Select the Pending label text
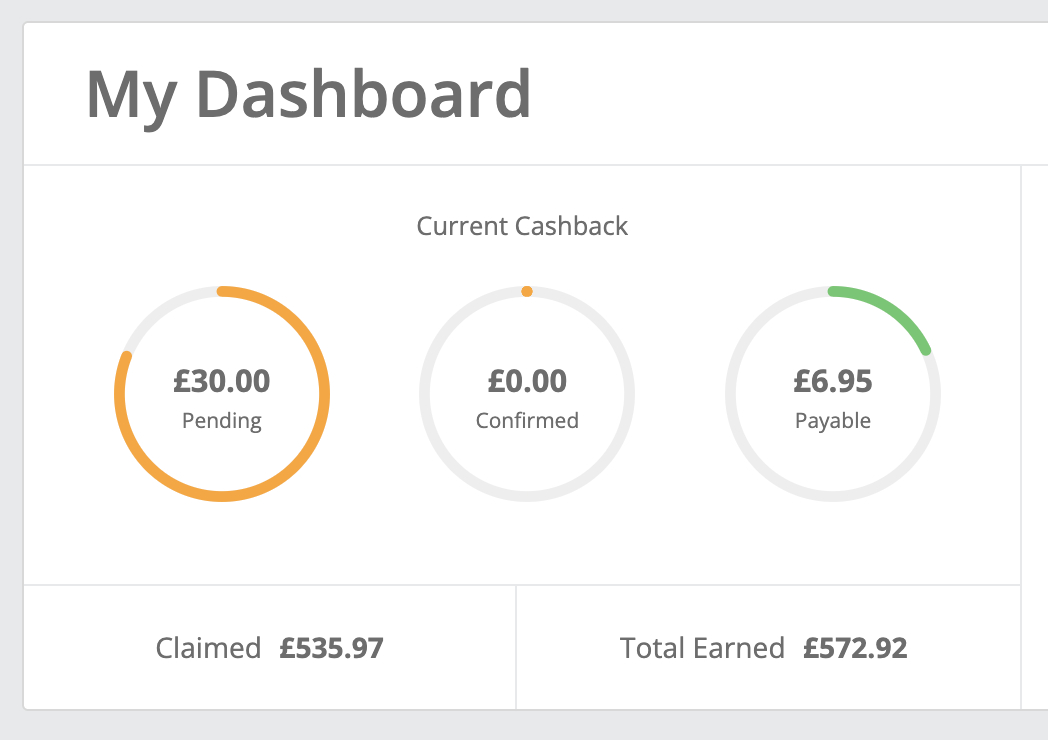The height and width of the screenshot is (740, 1048). point(222,421)
